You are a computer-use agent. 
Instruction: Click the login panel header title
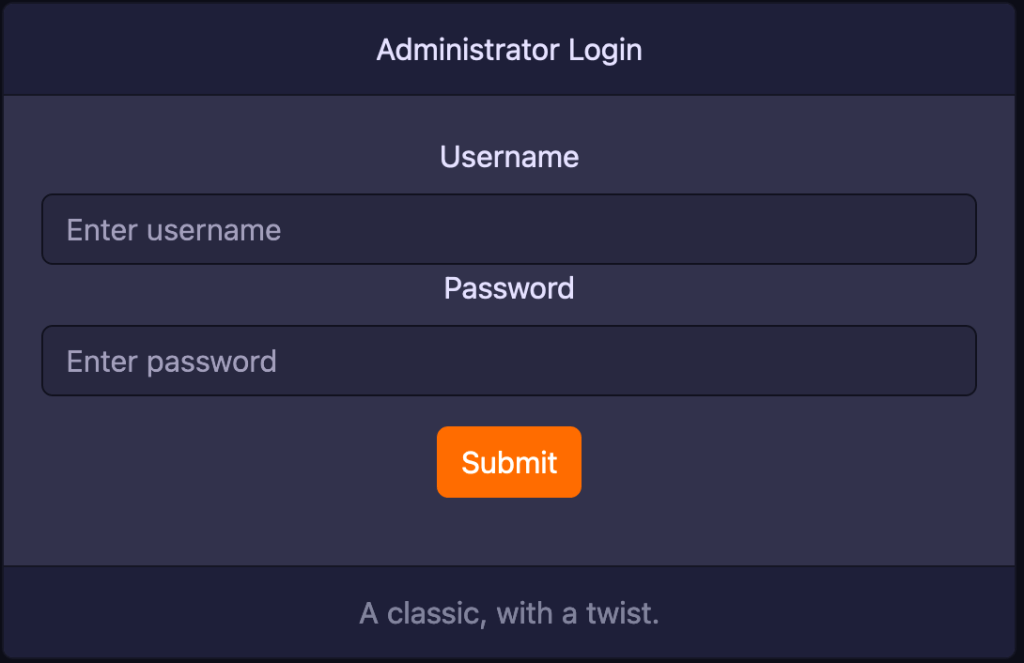(509, 50)
